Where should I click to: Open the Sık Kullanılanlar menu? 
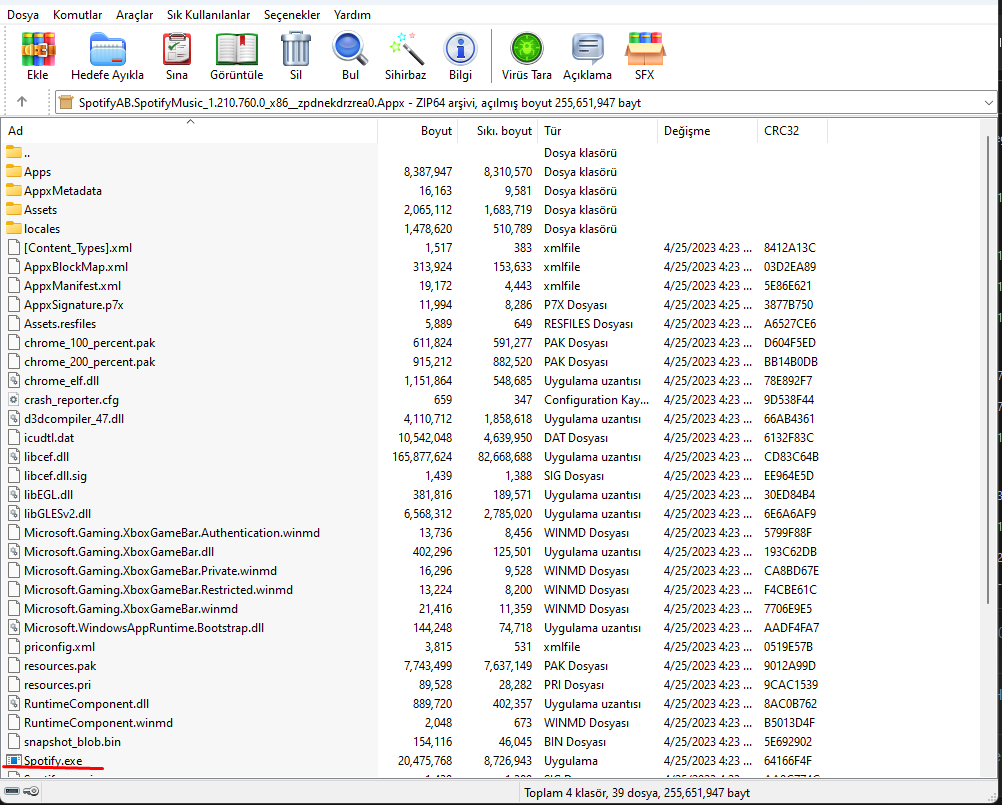click(208, 15)
